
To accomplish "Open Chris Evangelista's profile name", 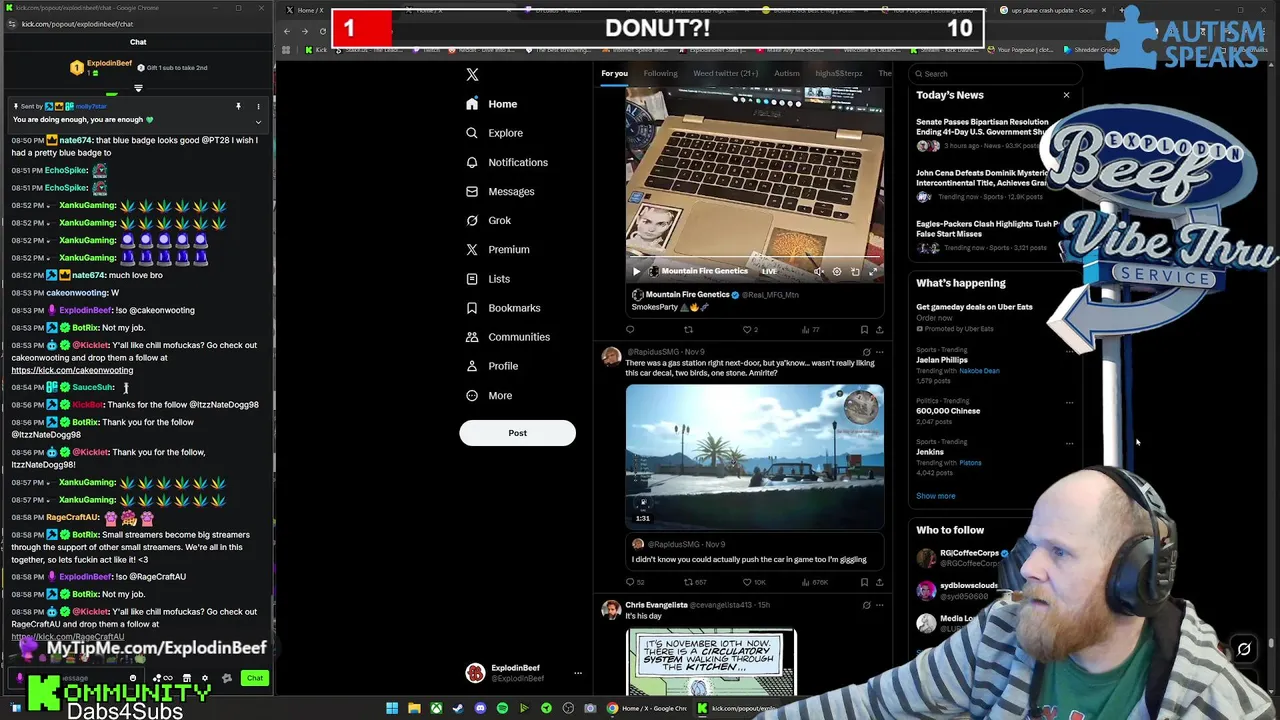I will pos(656,605).
